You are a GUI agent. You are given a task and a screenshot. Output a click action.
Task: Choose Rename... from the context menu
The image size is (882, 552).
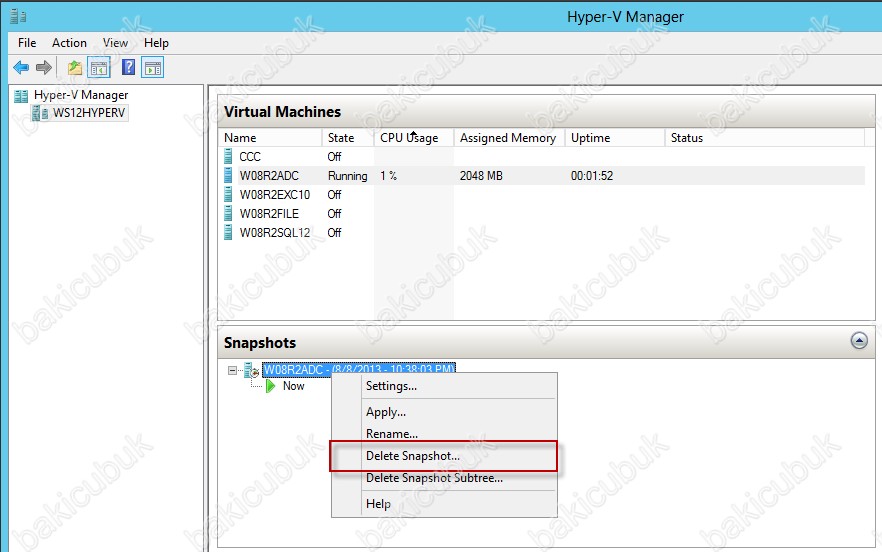point(444,434)
